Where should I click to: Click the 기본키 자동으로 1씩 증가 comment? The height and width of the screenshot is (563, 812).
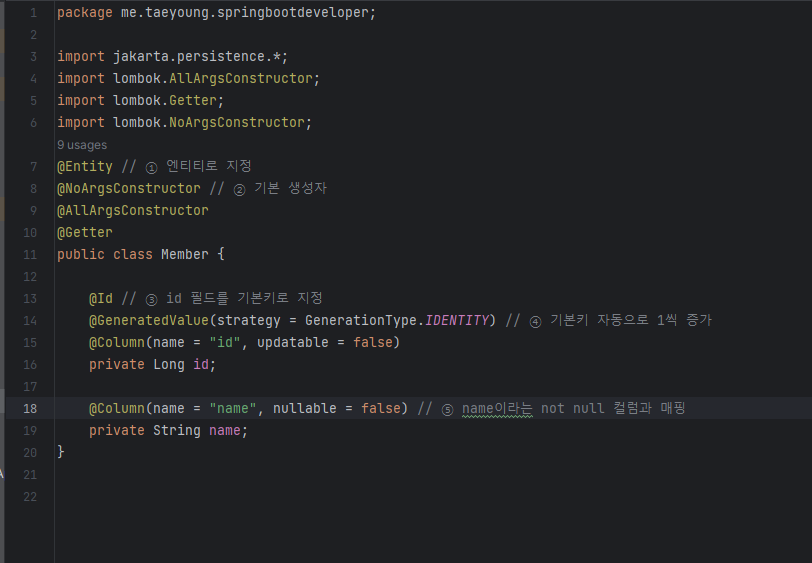(631, 320)
